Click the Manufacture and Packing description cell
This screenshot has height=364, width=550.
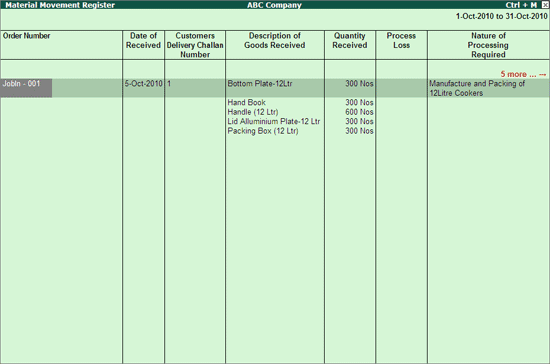click(x=477, y=88)
